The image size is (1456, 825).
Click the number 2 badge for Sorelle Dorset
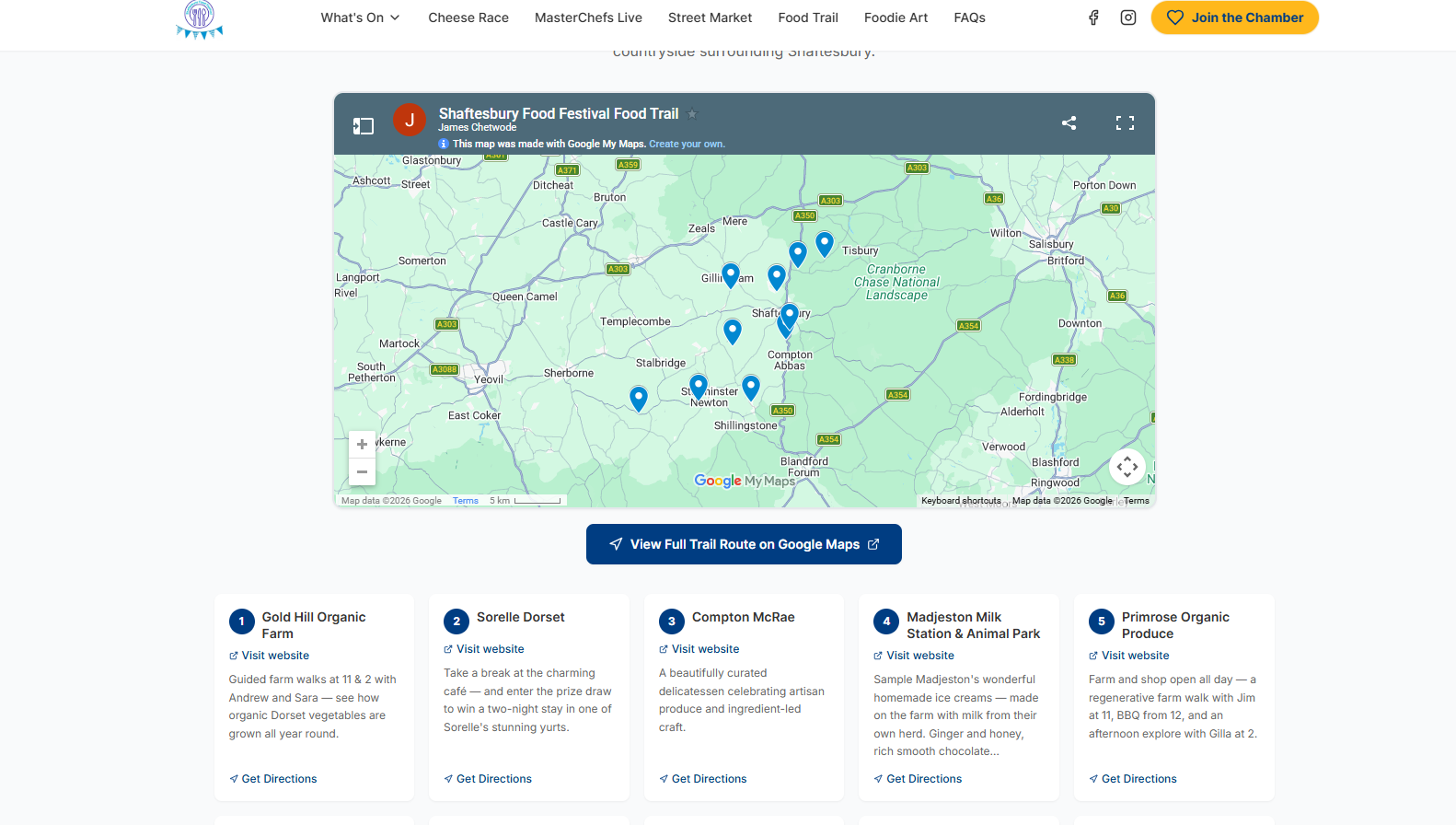pyautogui.click(x=456, y=622)
